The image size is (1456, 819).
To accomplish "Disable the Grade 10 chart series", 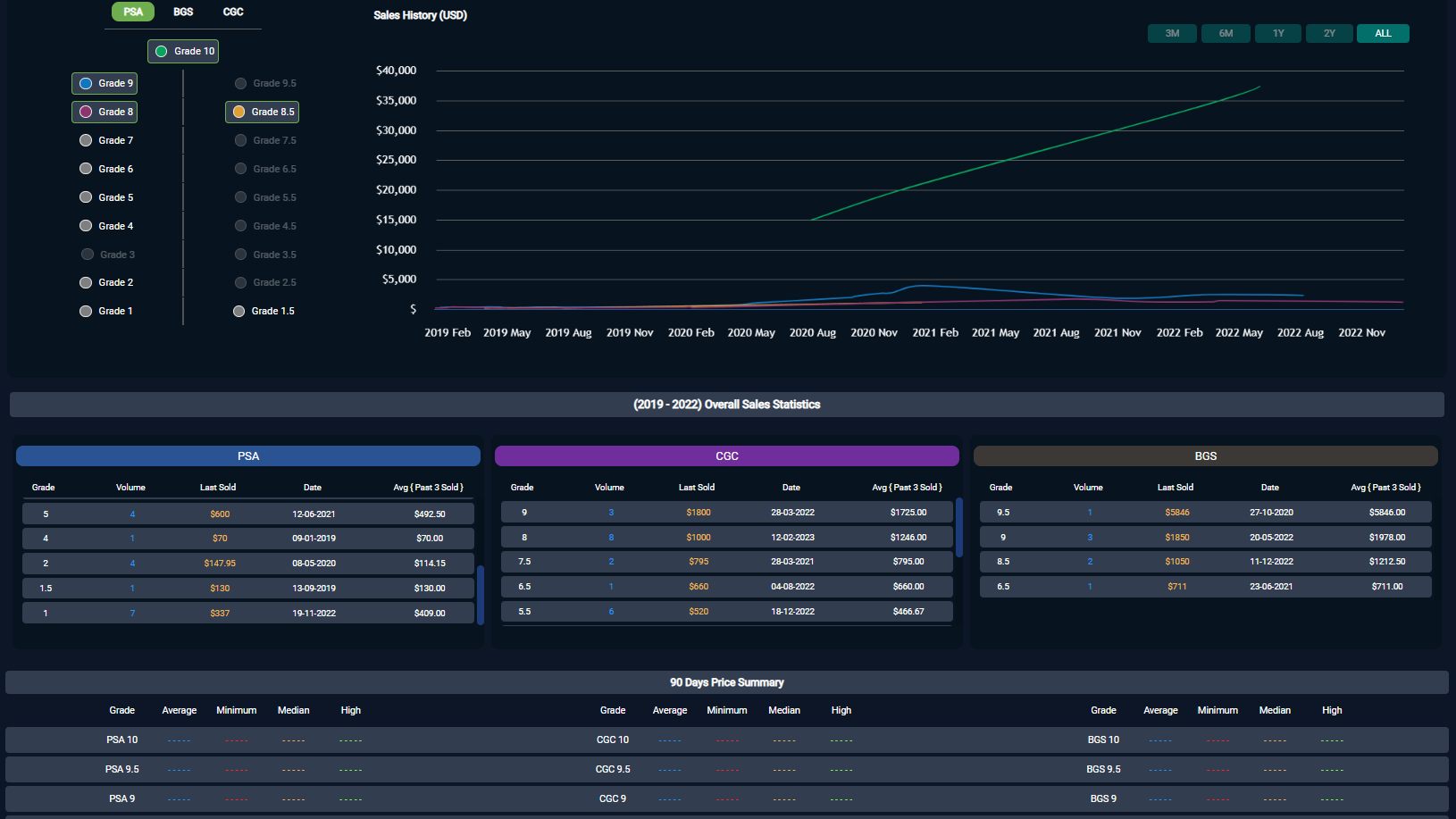I will pyautogui.click(x=182, y=51).
